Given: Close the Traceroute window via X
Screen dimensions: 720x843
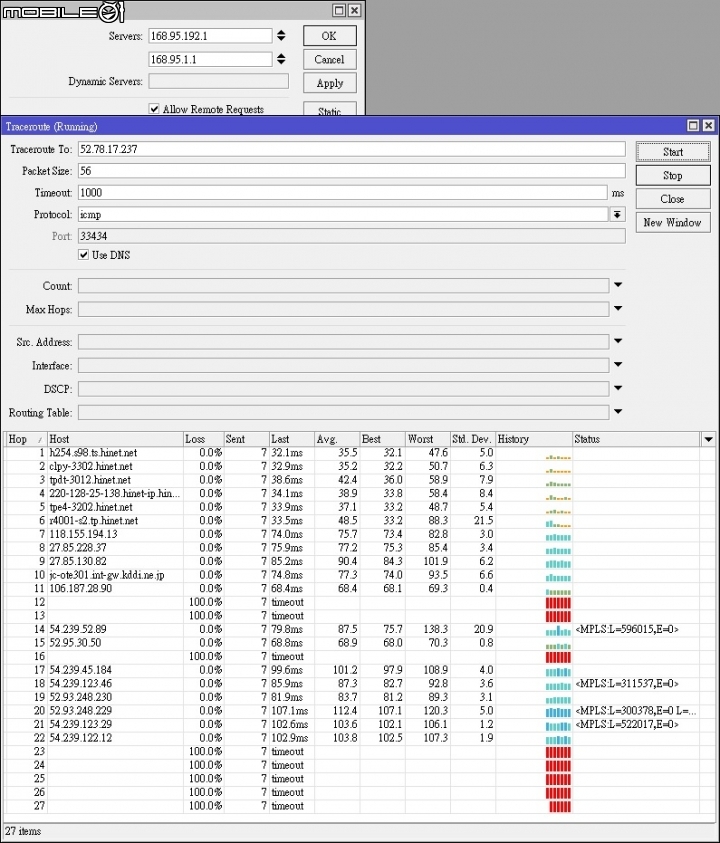Looking at the screenshot, I should coord(709,126).
